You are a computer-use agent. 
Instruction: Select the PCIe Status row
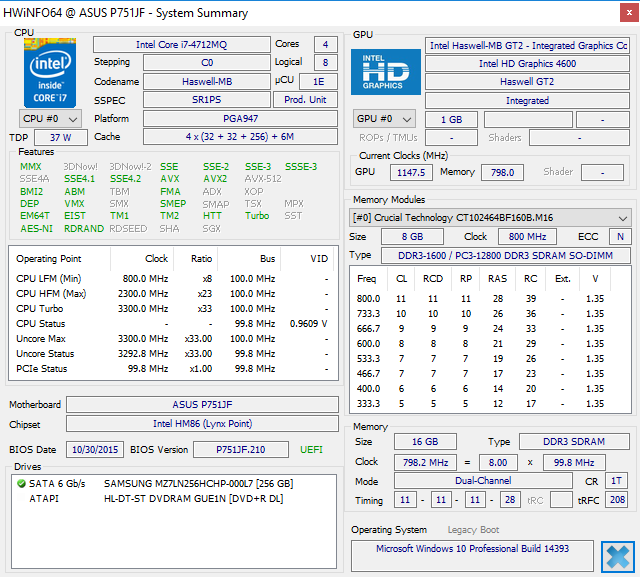pyautogui.click(x=173, y=369)
